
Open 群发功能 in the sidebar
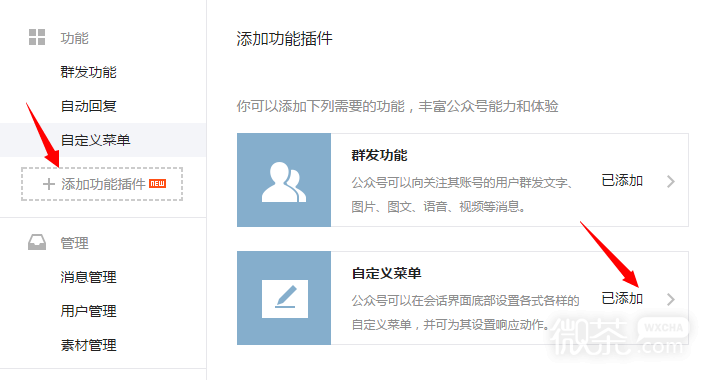pos(89,72)
